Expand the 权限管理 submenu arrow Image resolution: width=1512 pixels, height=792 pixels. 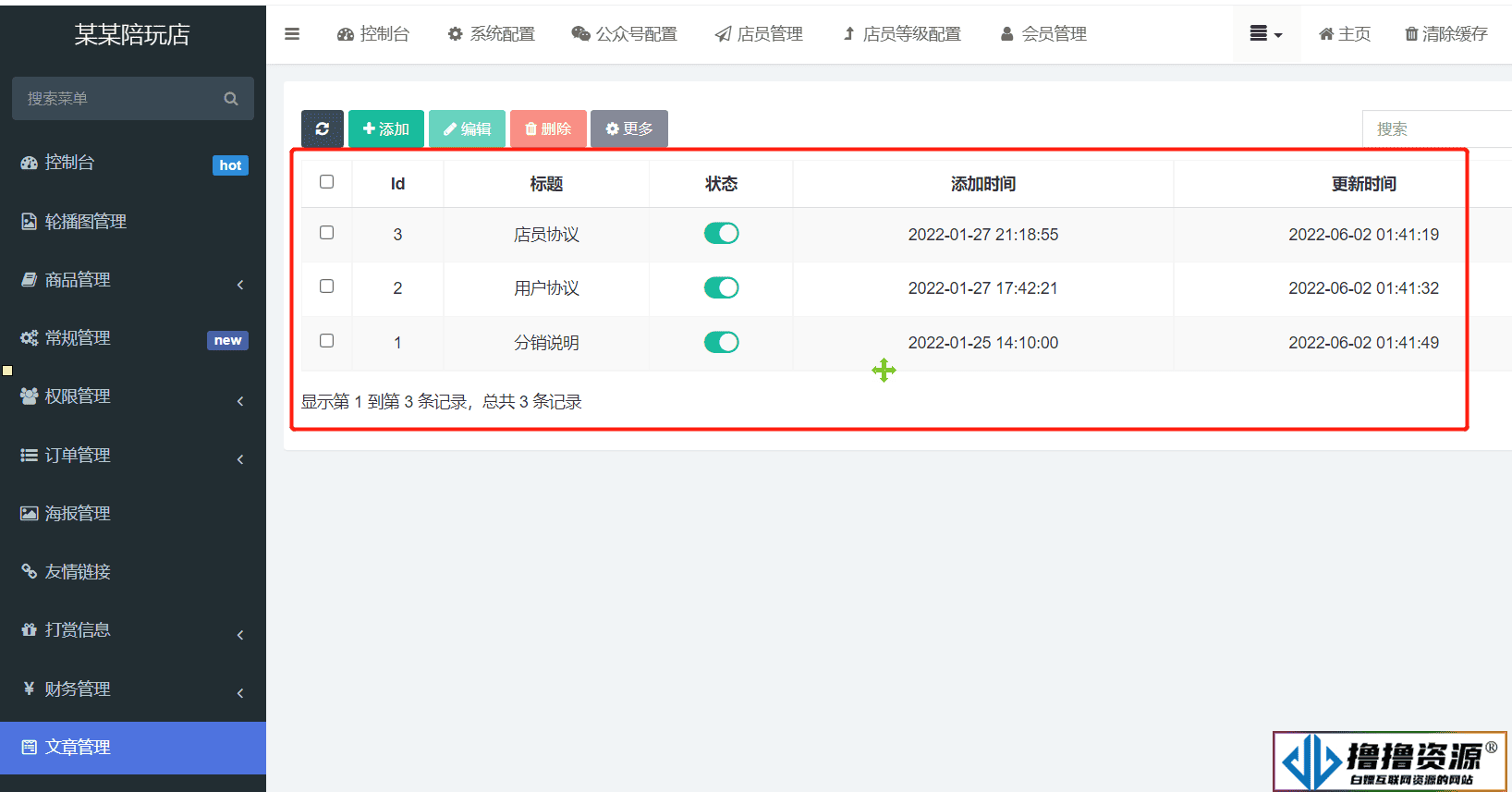pos(240,401)
